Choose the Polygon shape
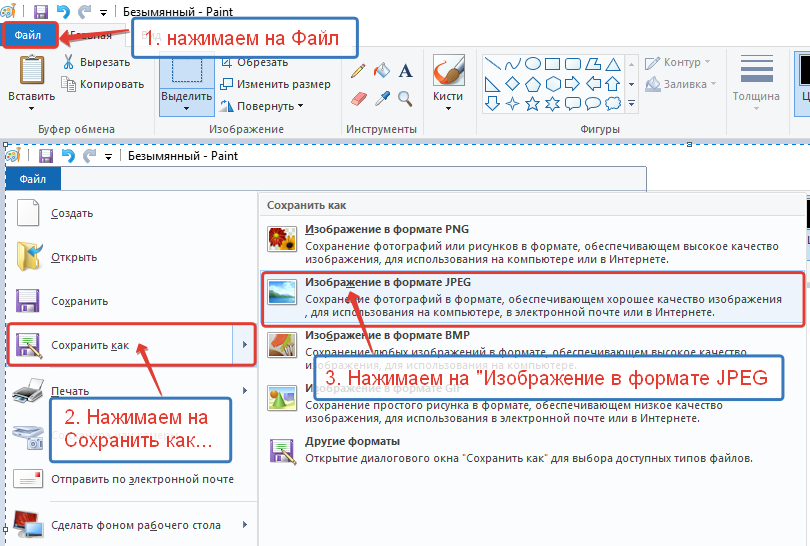The image size is (810, 546). (x=593, y=64)
